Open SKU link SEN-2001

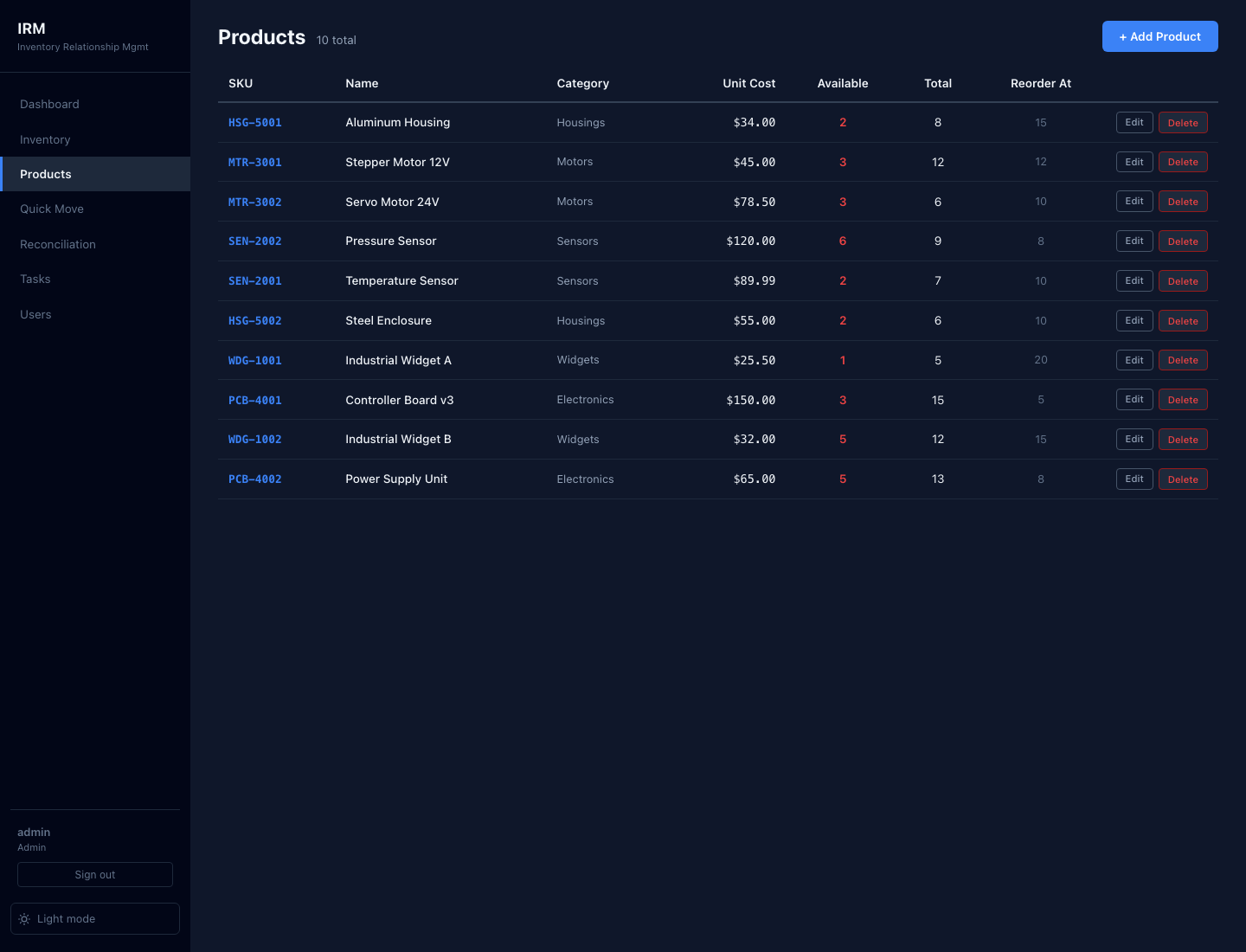(254, 281)
